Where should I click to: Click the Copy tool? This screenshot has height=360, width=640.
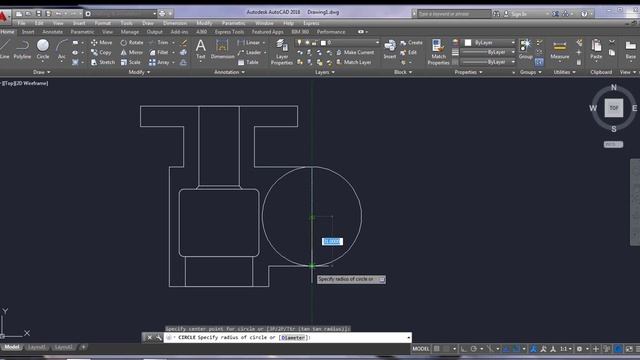point(101,52)
